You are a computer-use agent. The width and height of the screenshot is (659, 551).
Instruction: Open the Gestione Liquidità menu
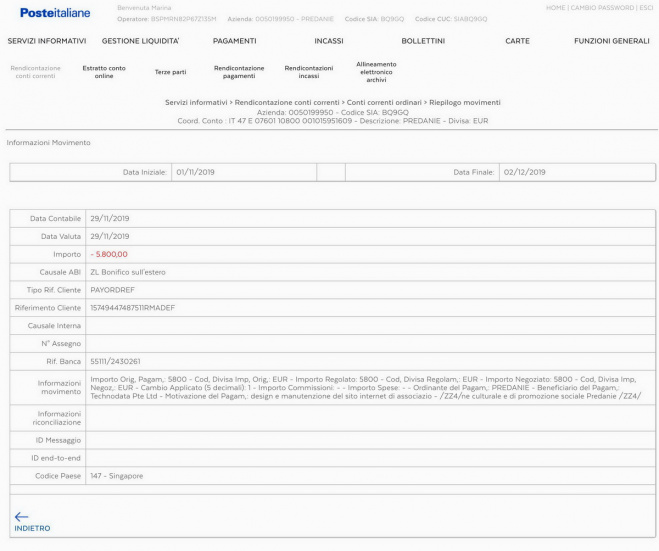tap(140, 41)
